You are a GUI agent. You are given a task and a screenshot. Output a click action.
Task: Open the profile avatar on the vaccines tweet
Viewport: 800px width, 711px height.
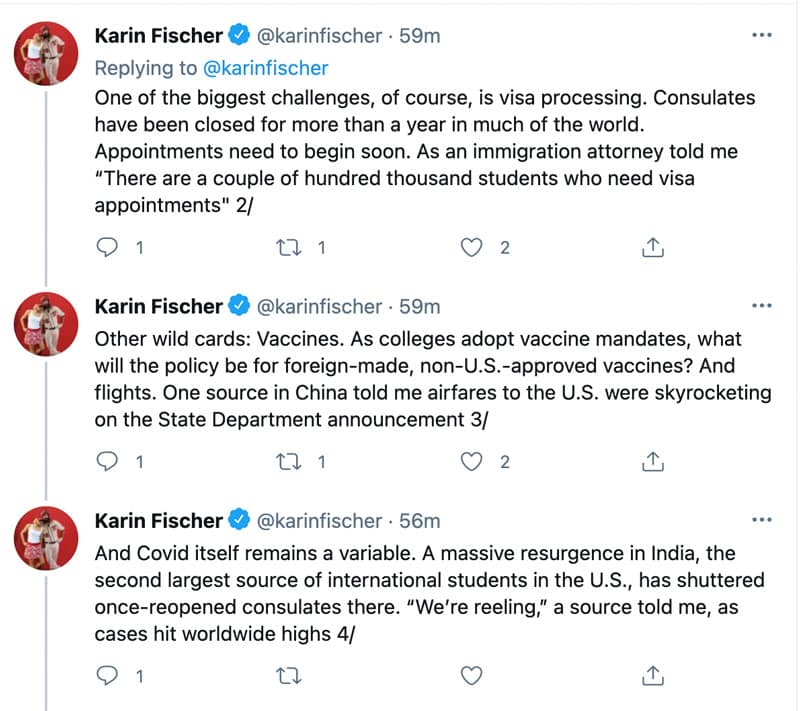click(46, 324)
